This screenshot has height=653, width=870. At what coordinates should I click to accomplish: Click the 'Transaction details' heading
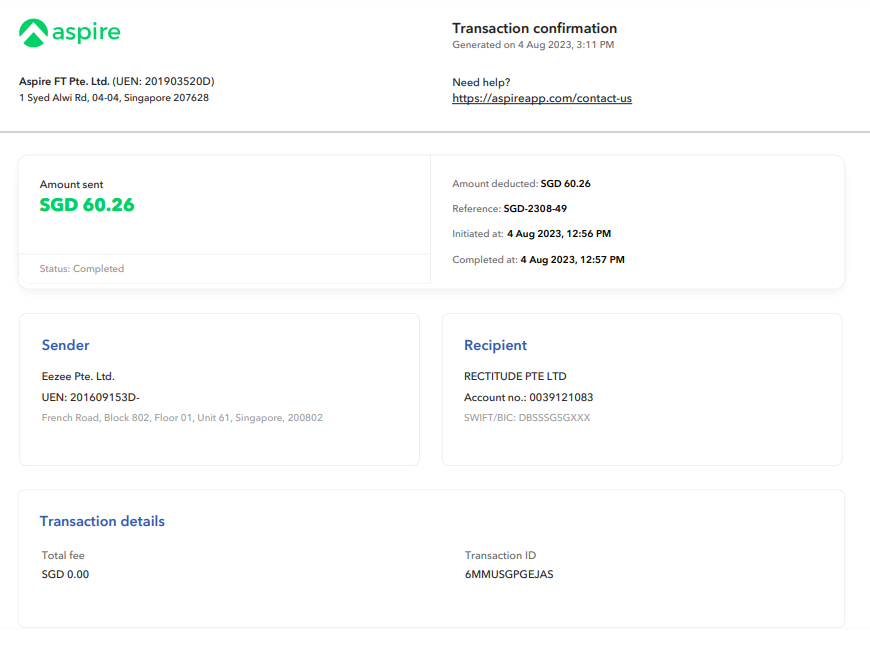click(x=102, y=522)
